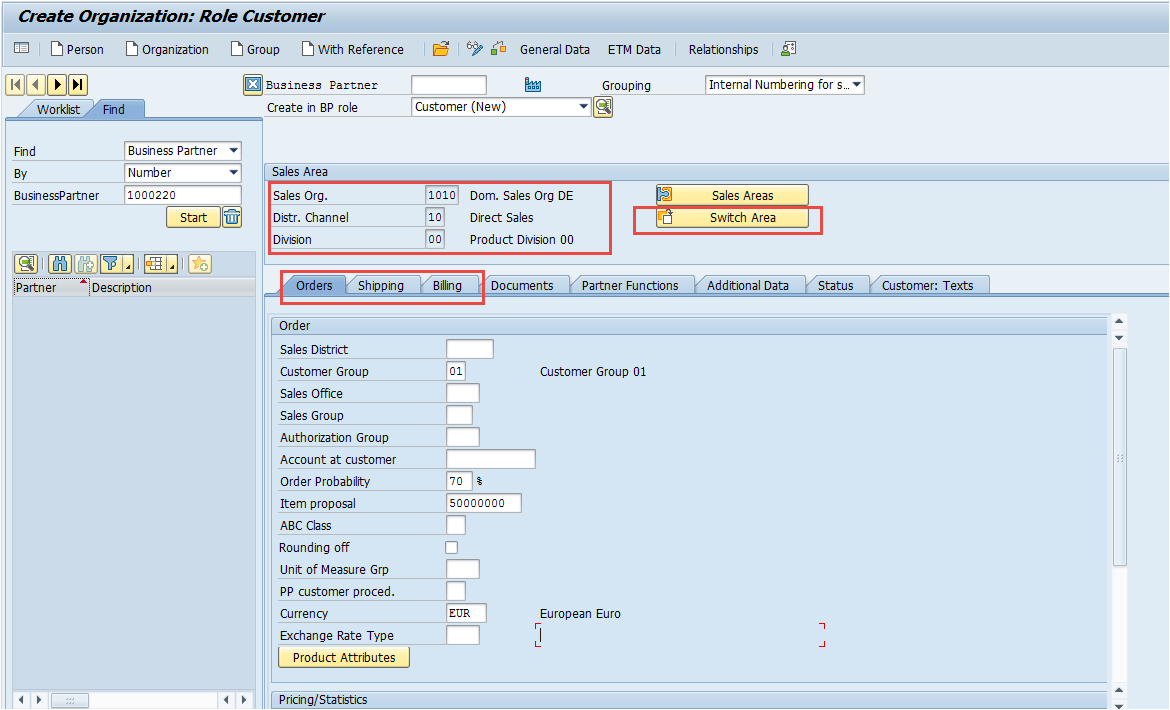Go to last record navigation arrow
1170x710 pixels.
click(78, 85)
